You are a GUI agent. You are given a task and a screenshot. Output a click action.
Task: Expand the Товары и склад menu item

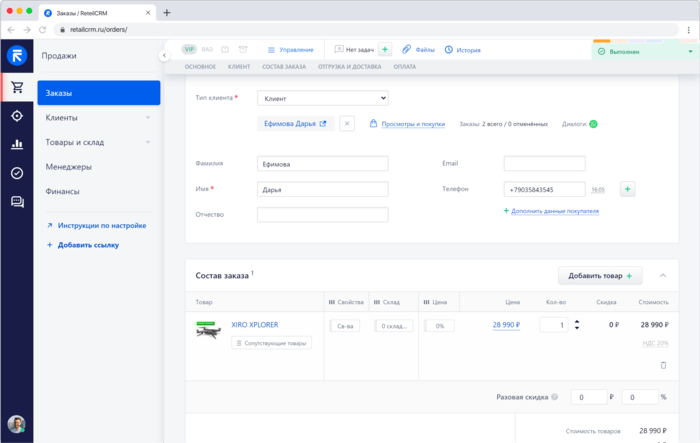99,142
